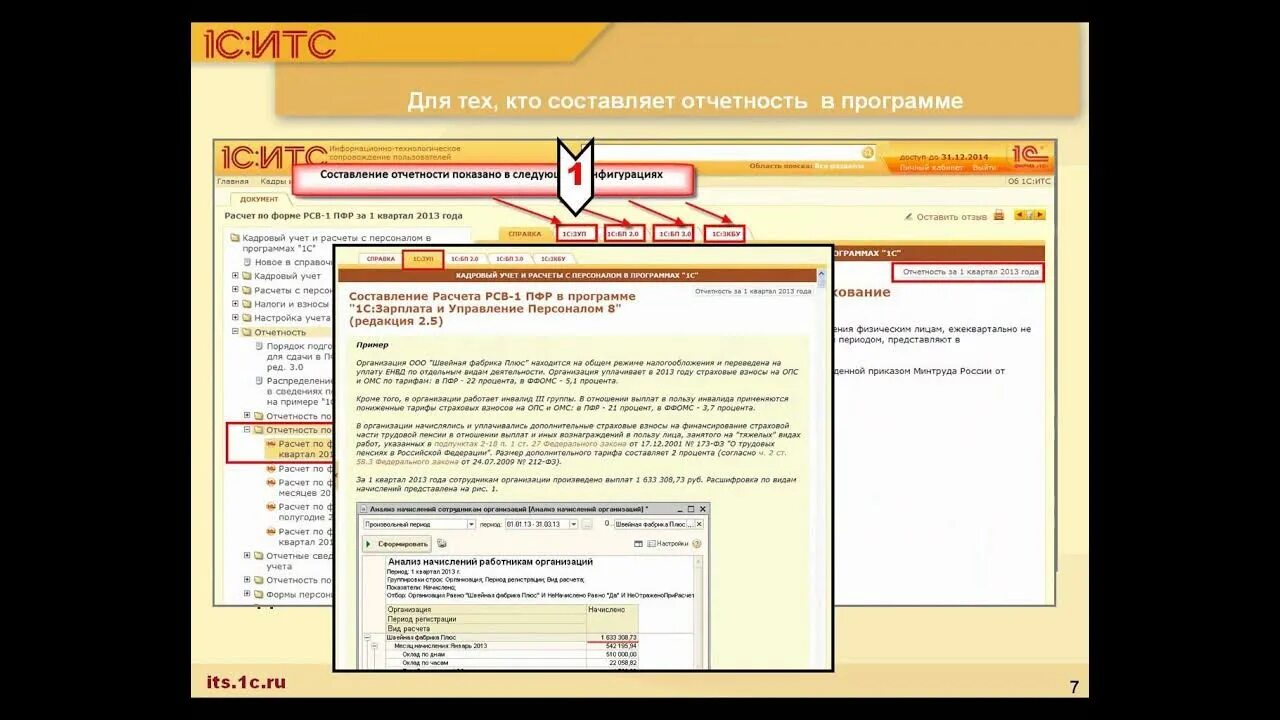Switch to the 1С:ЗУП tab in main page
1280x720 pixels.
(x=578, y=234)
